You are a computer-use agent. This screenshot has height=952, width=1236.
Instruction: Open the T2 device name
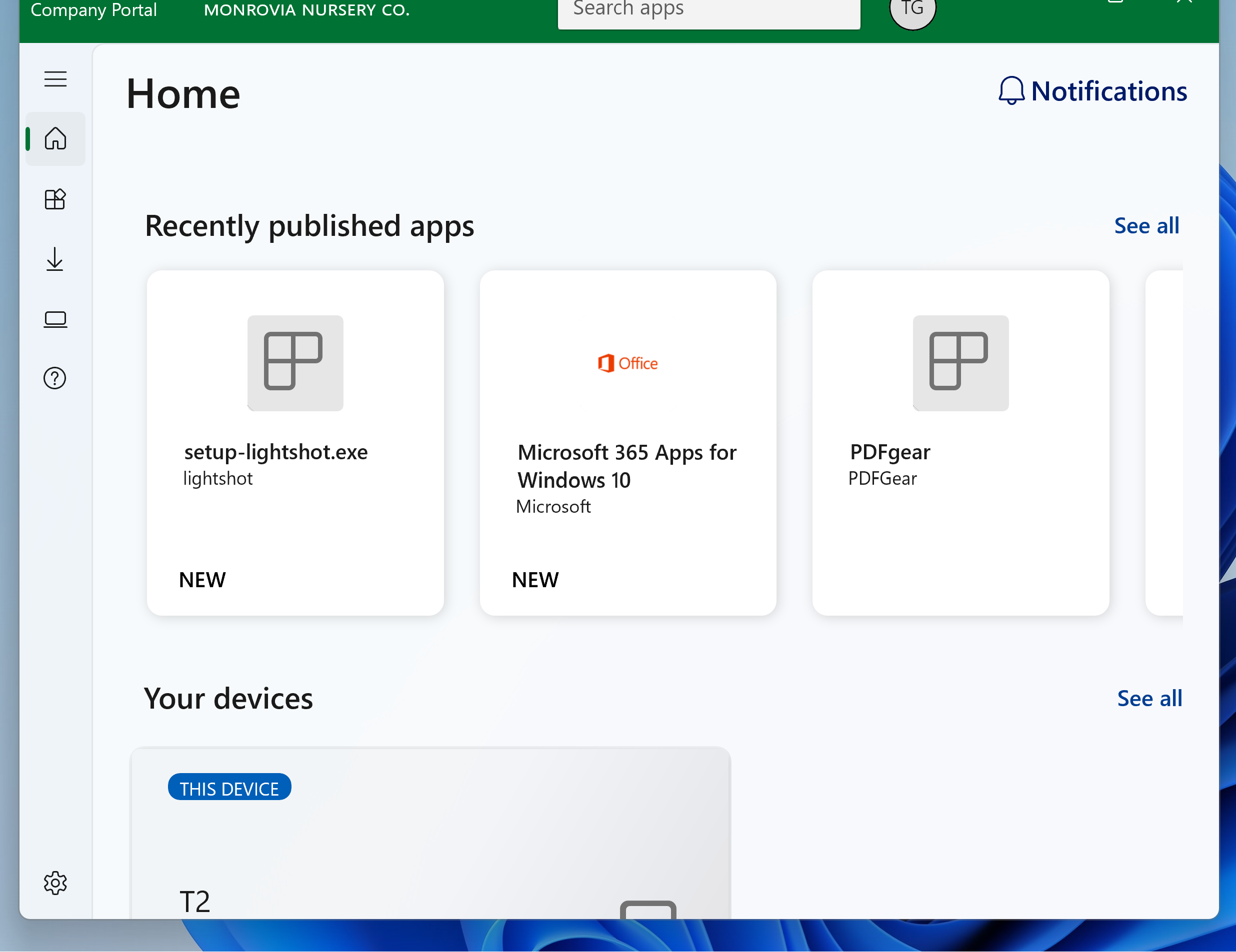tap(194, 902)
